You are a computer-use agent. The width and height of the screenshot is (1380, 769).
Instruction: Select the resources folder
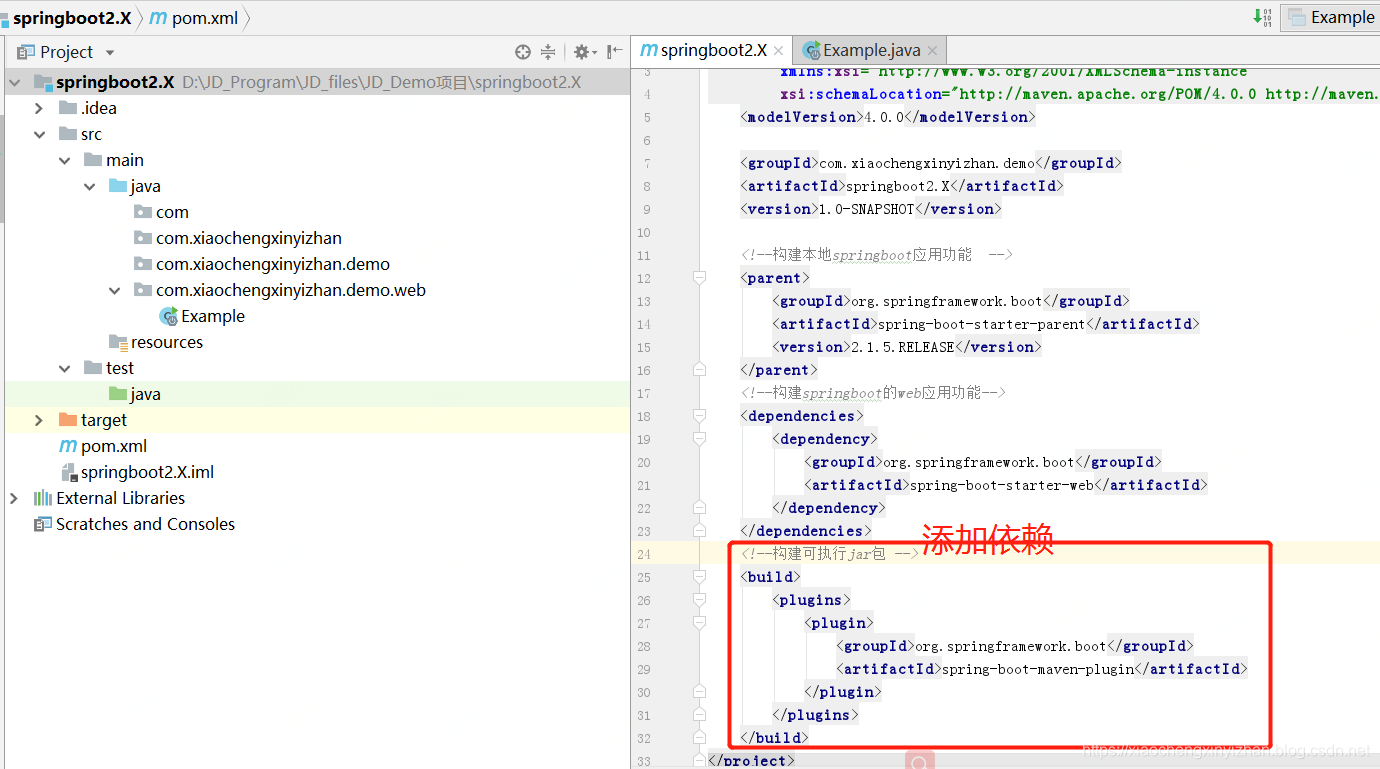166,342
